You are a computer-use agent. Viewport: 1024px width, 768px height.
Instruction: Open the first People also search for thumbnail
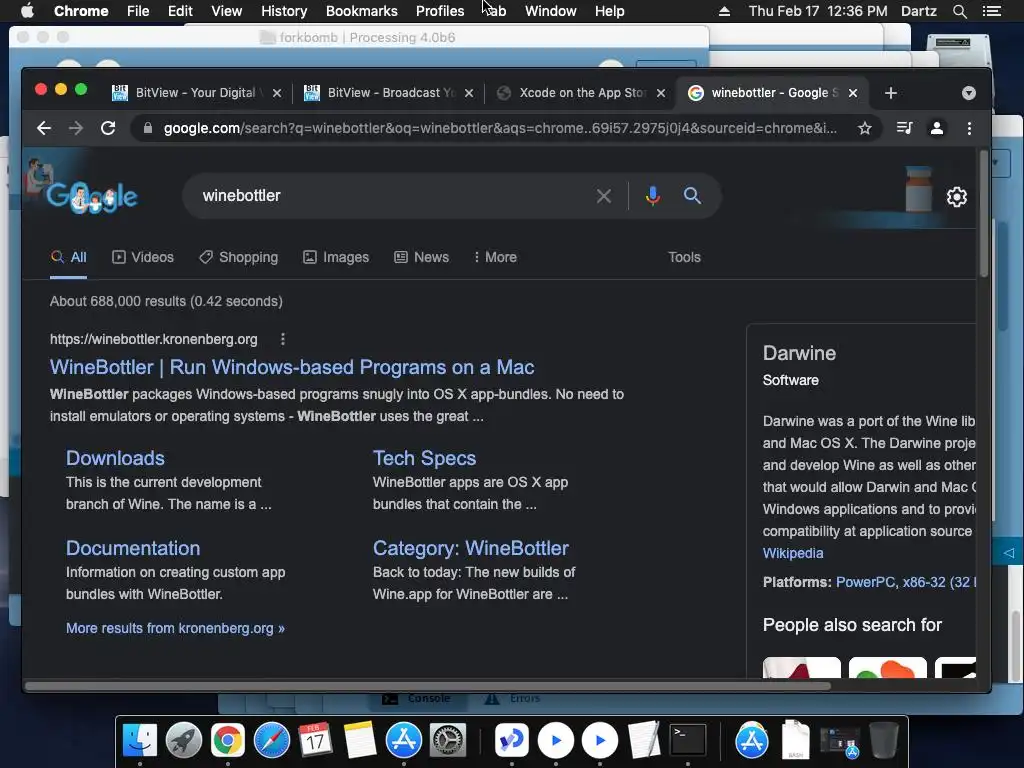801,667
